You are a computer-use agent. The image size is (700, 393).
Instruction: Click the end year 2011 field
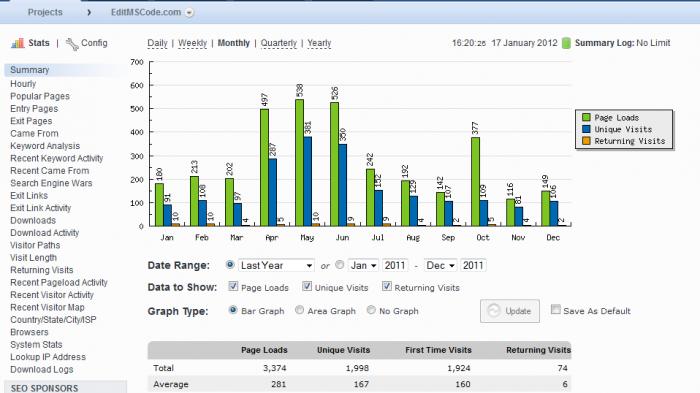pos(473,265)
